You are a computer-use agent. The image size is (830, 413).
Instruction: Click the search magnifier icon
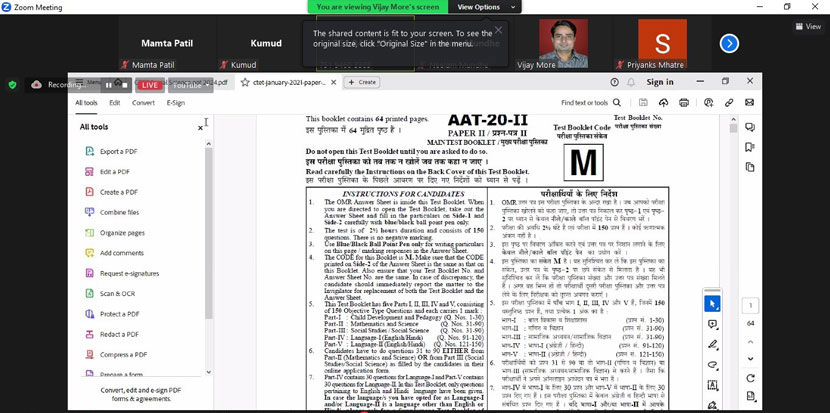pos(617,103)
